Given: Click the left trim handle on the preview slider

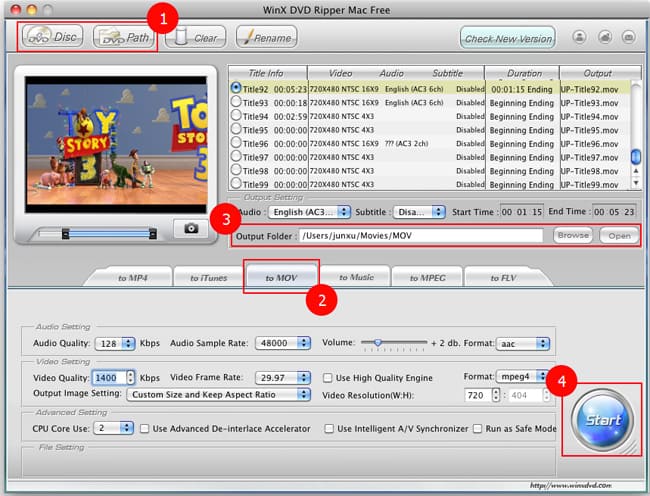Looking at the screenshot, I should 65,234.
